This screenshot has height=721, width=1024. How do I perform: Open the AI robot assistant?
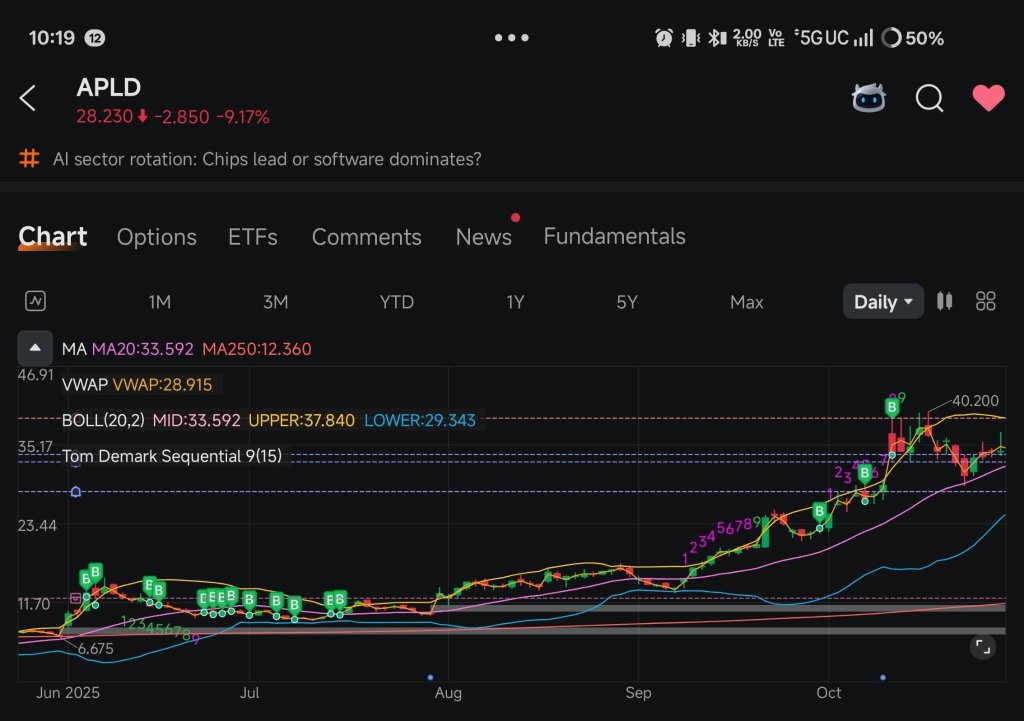click(x=869, y=98)
